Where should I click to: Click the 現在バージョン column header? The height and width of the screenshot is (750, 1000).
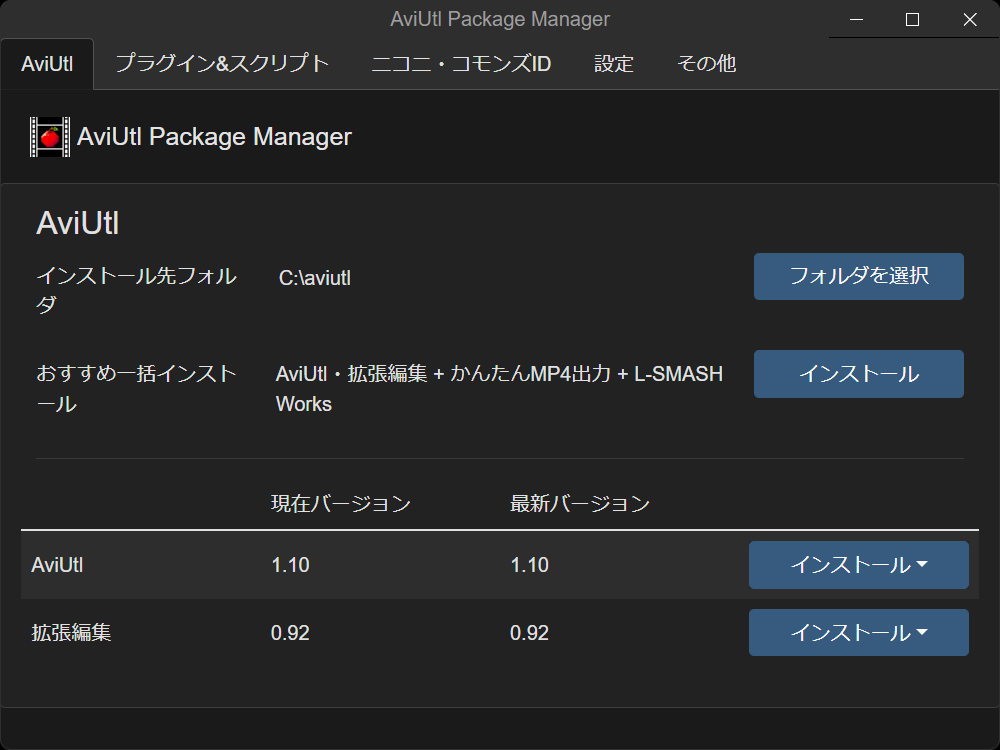(x=341, y=504)
